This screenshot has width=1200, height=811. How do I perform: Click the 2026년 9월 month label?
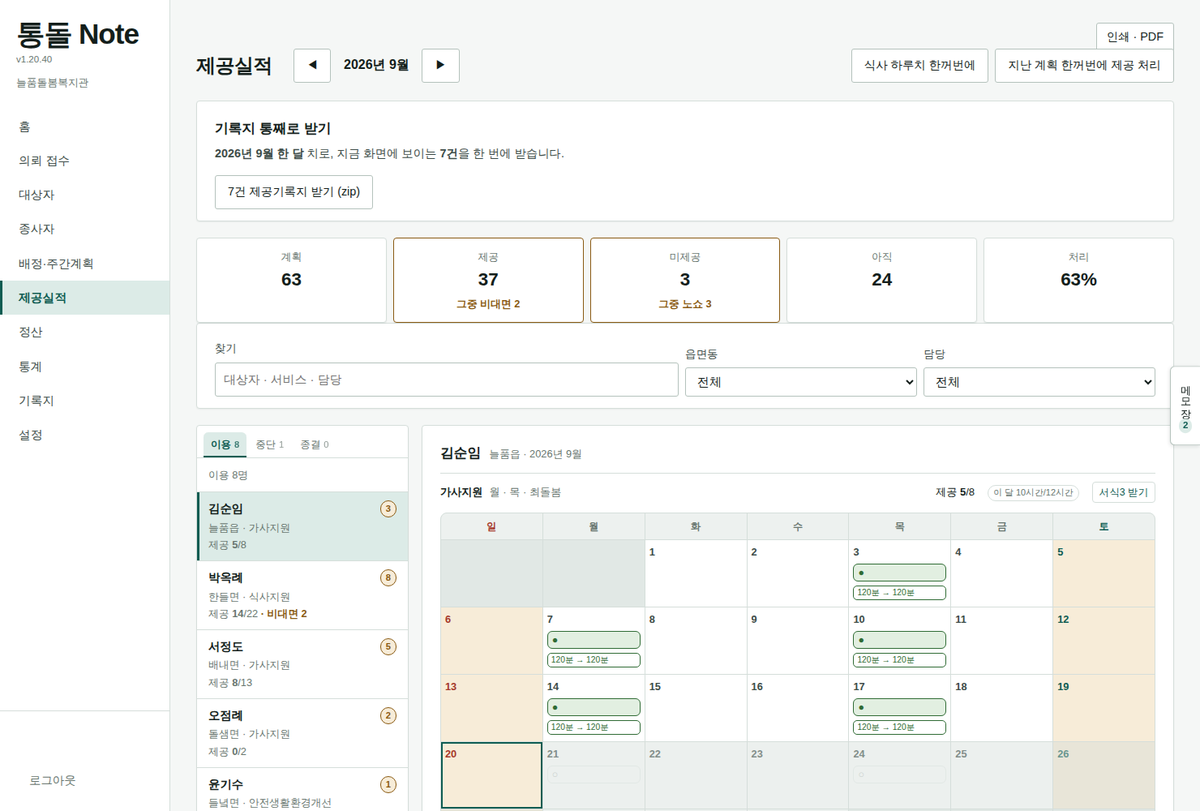[x=376, y=65]
